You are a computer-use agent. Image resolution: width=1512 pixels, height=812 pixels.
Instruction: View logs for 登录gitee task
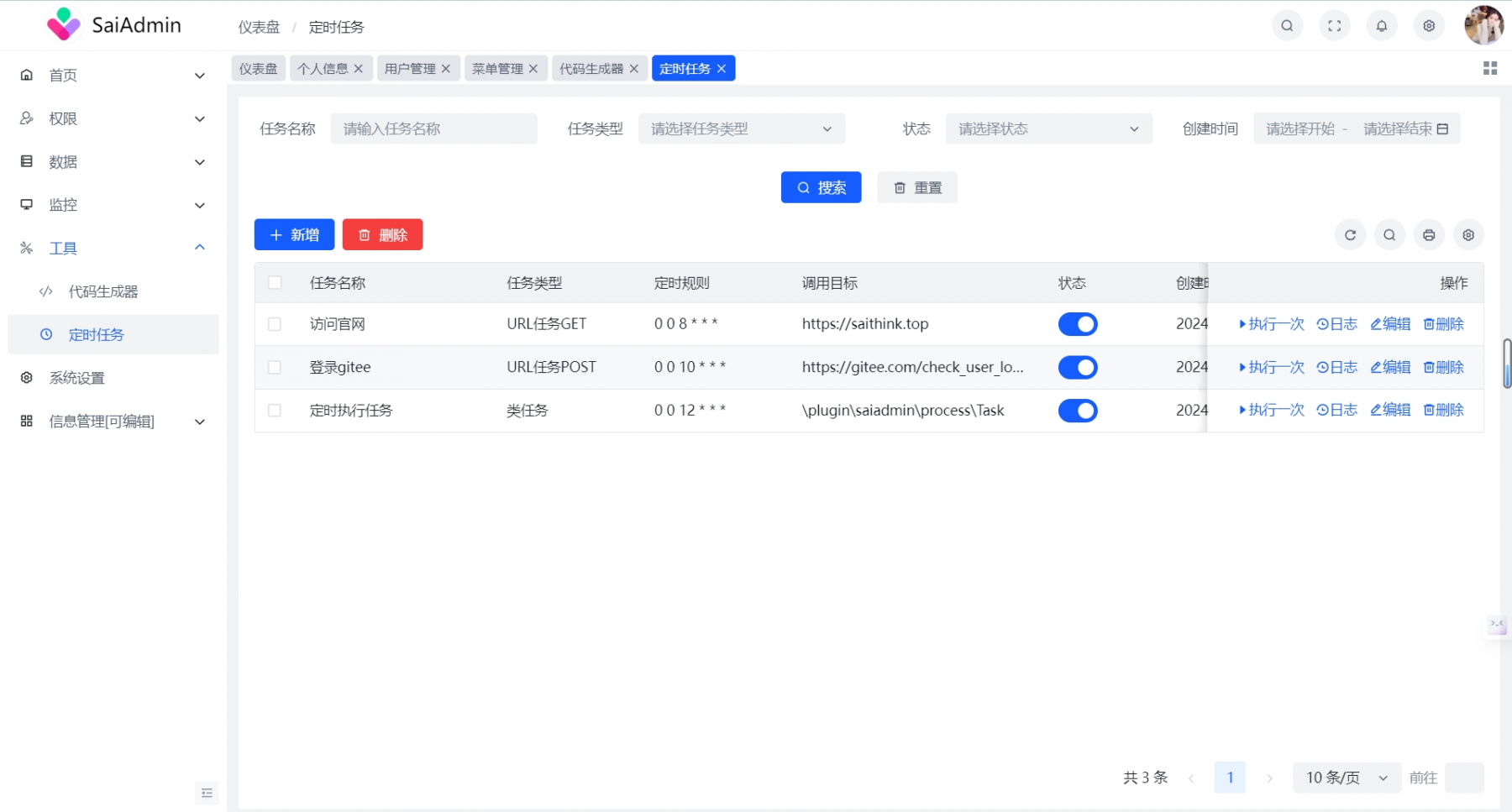coord(1336,367)
